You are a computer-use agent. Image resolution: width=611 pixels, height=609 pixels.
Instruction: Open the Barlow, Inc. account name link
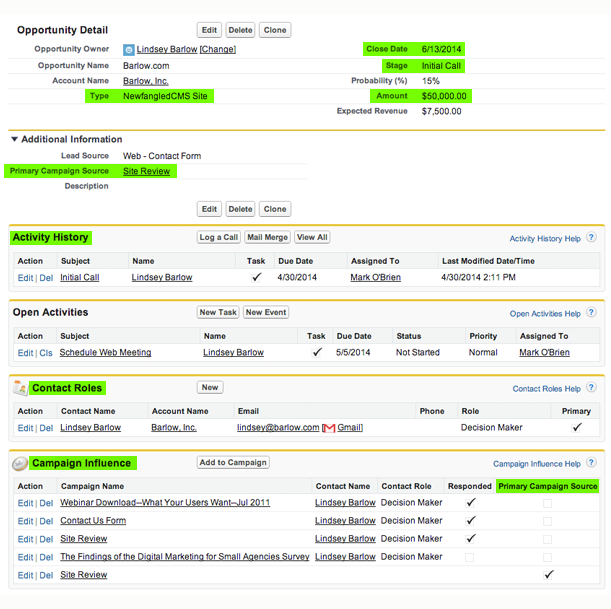click(145, 81)
